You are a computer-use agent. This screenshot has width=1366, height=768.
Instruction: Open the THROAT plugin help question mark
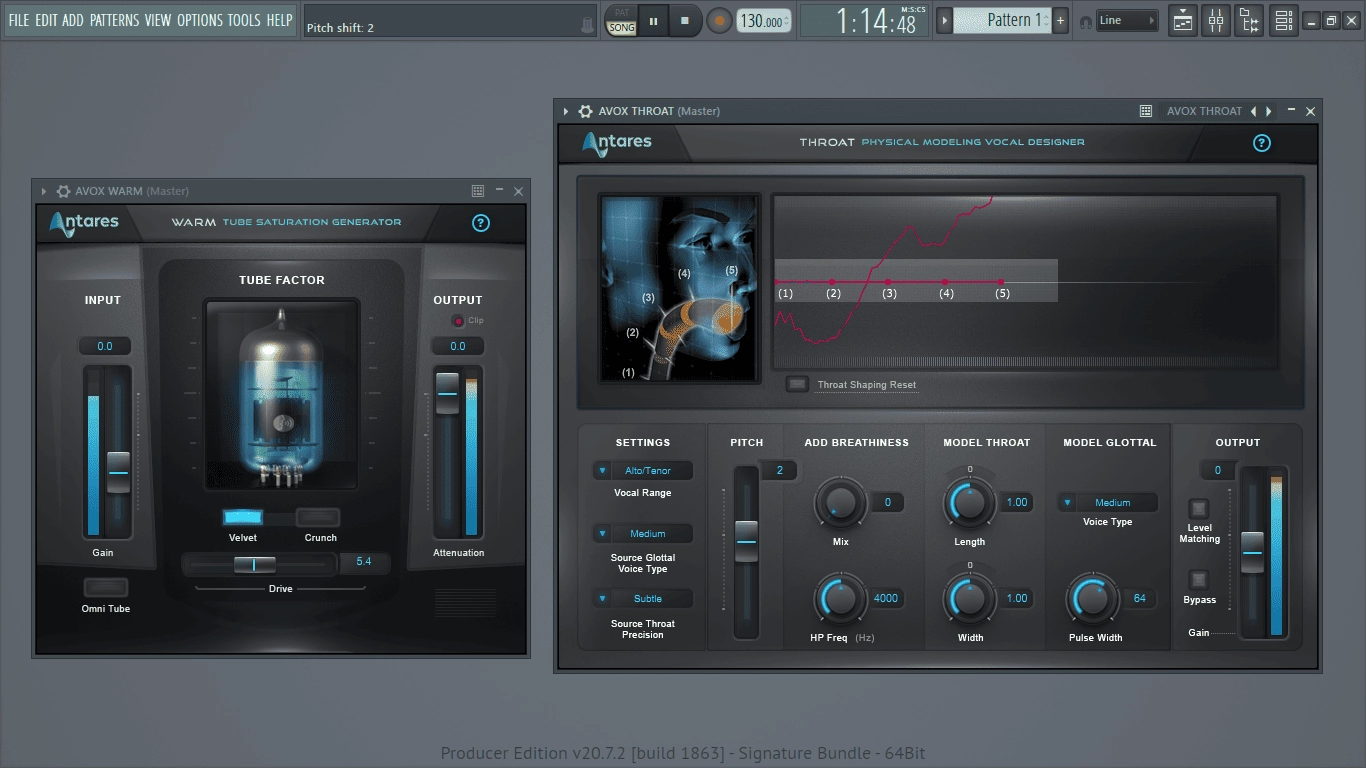point(1262,143)
